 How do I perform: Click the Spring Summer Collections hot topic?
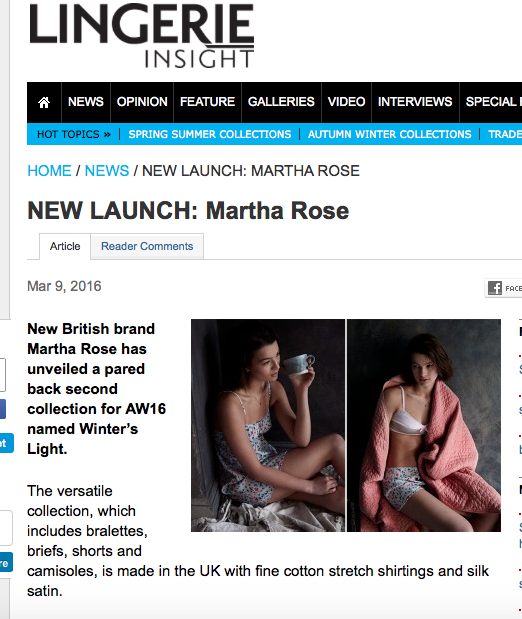[x=210, y=134]
